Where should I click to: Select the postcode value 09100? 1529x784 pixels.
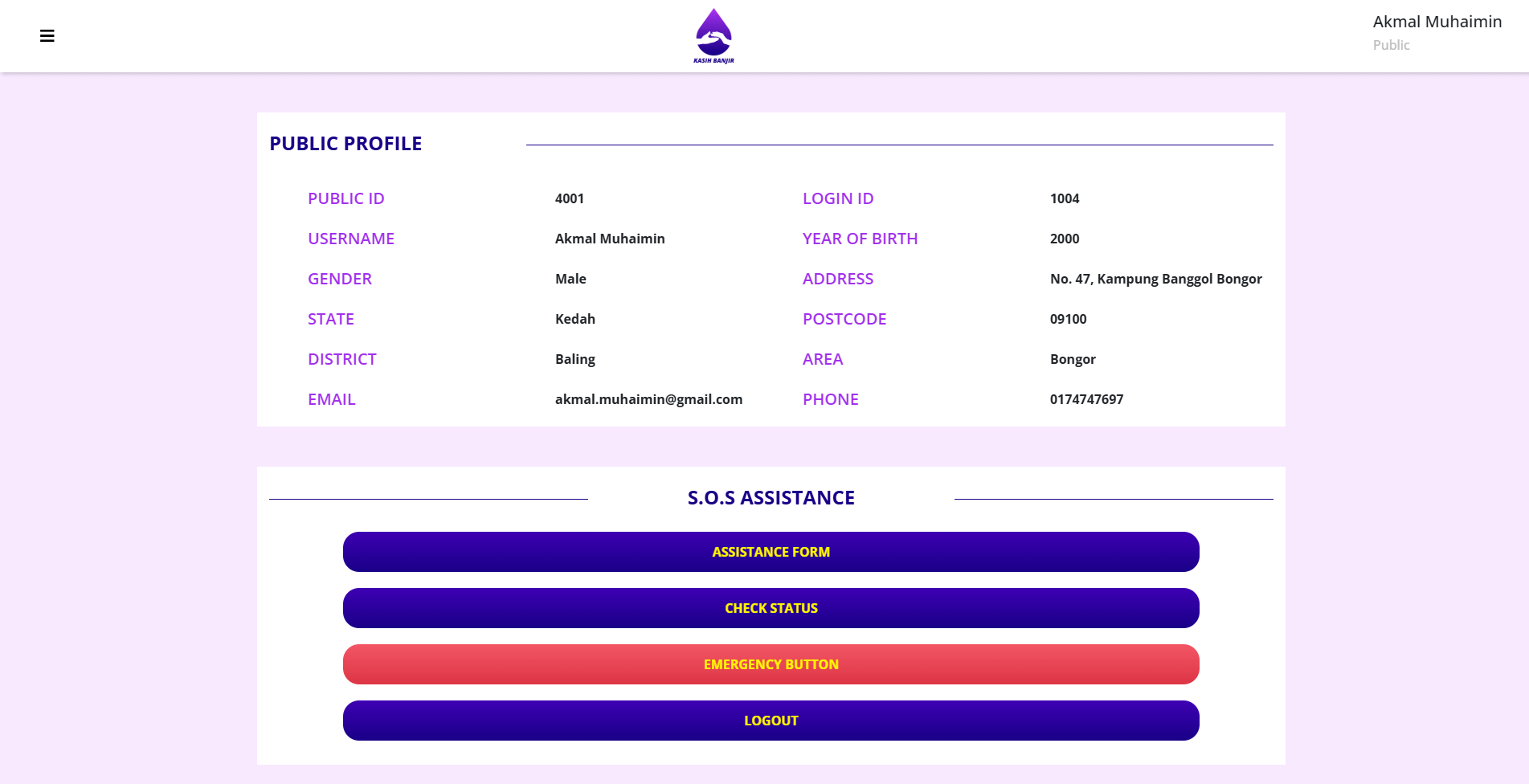1068,319
